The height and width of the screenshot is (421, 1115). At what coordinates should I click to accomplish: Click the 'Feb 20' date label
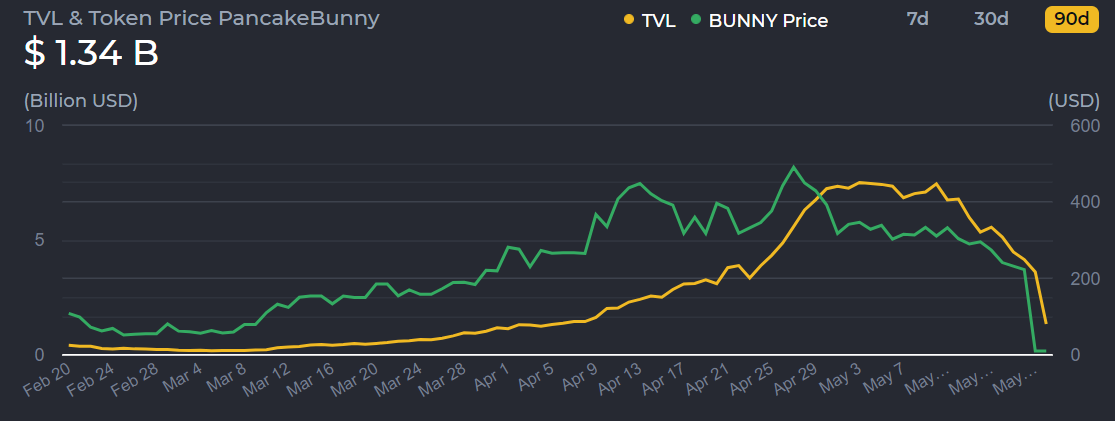pos(47,378)
